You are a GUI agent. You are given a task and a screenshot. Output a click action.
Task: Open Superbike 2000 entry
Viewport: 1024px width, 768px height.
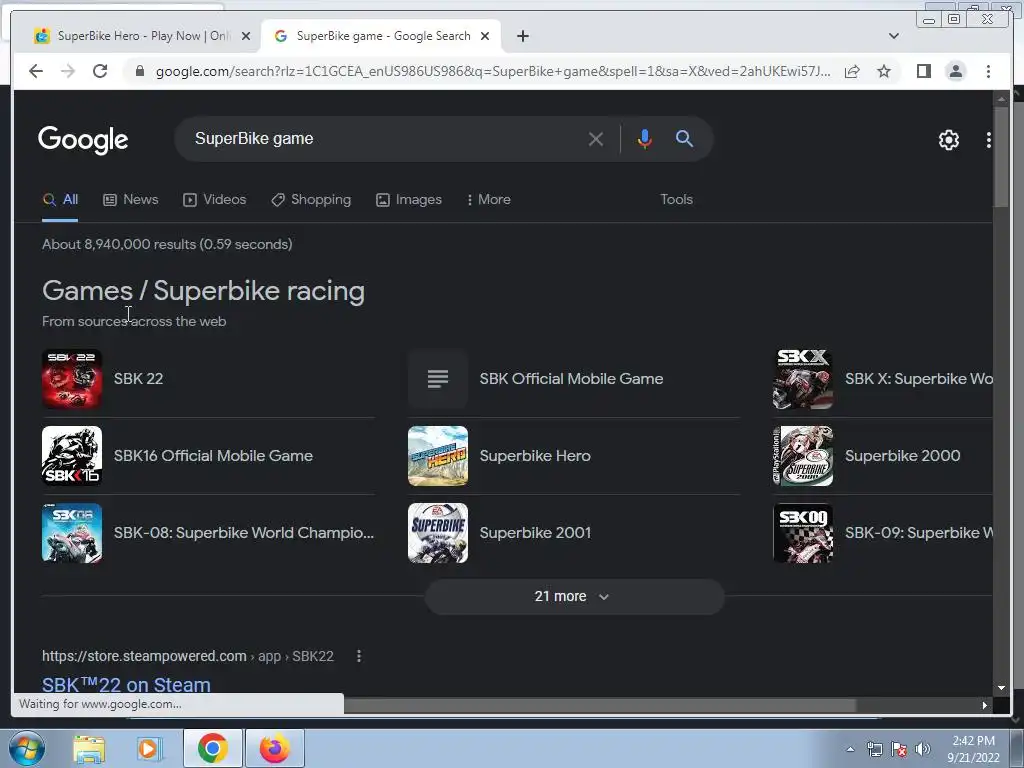pyautogui.click(x=903, y=456)
